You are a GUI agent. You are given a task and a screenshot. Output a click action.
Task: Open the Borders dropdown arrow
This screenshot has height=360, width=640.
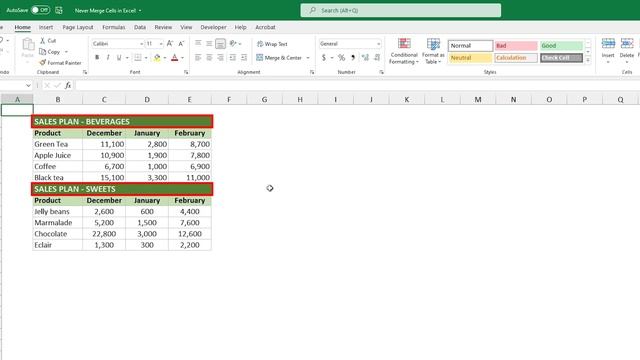[146, 58]
